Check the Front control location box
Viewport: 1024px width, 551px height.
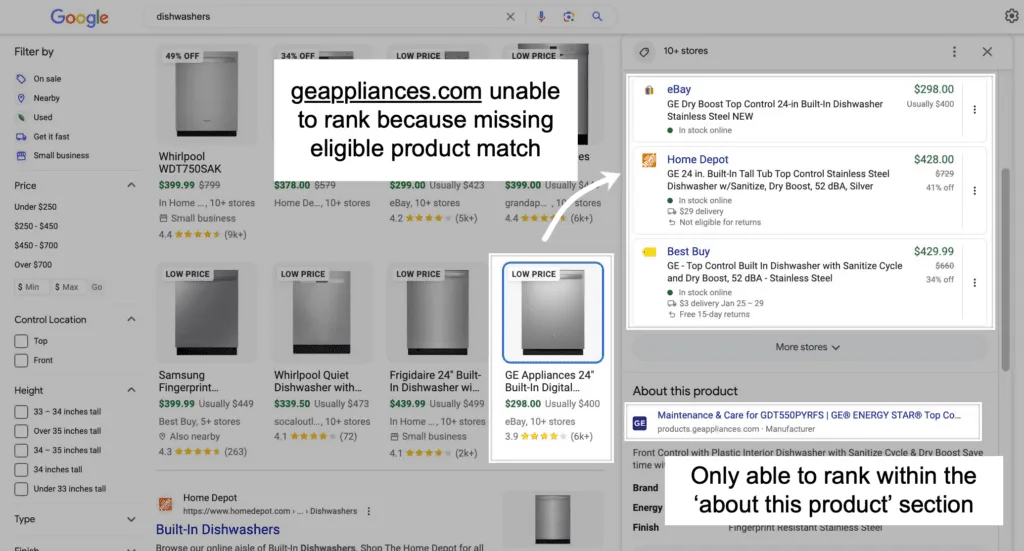[21, 360]
